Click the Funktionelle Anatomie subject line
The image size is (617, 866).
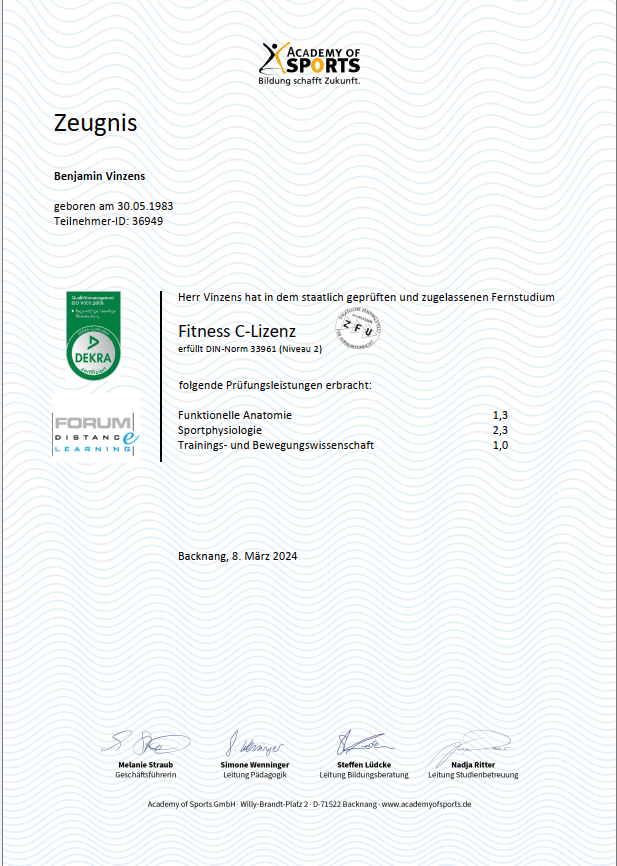pyautogui.click(x=235, y=415)
